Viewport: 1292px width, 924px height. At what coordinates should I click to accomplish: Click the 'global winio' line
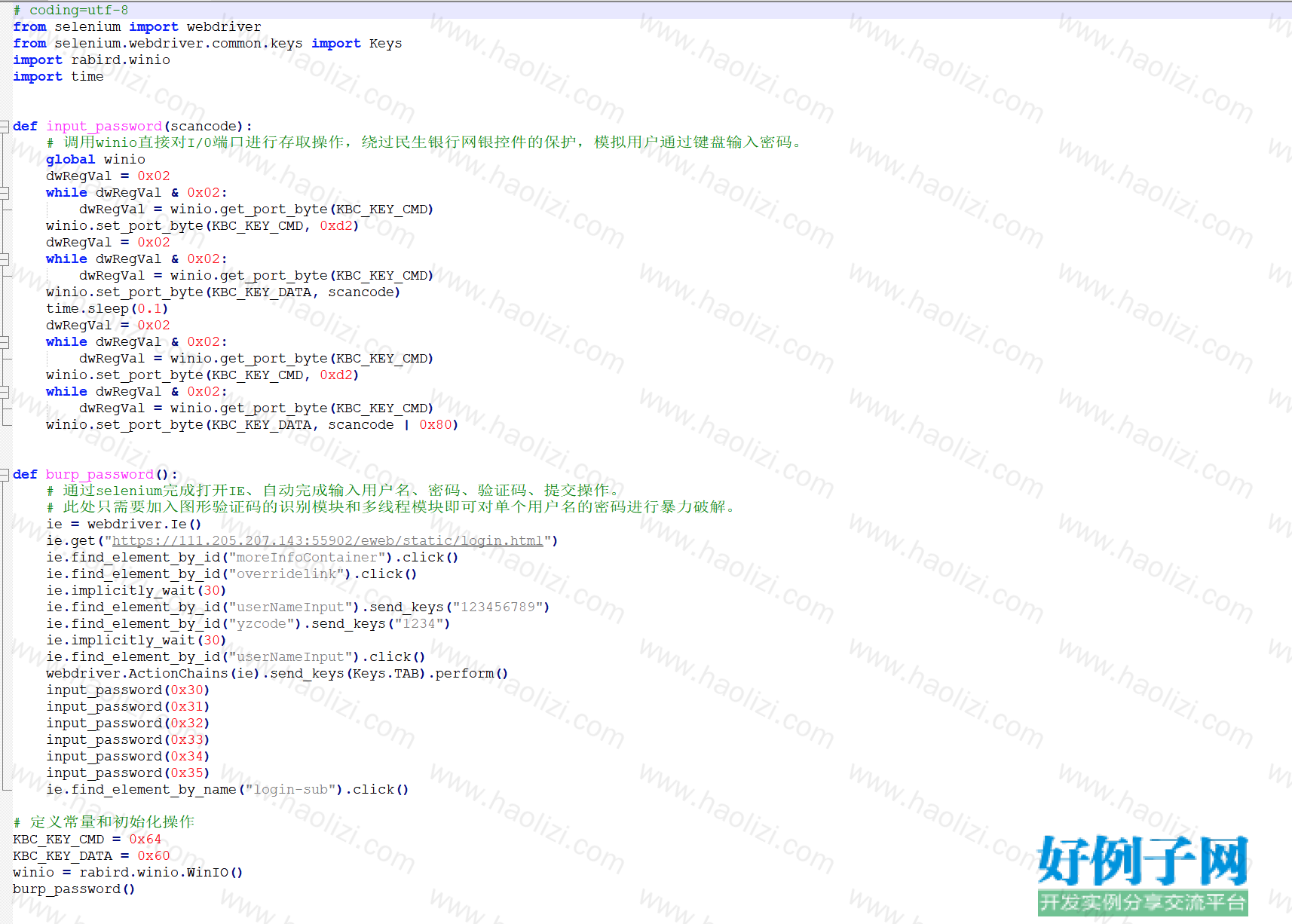[96, 159]
